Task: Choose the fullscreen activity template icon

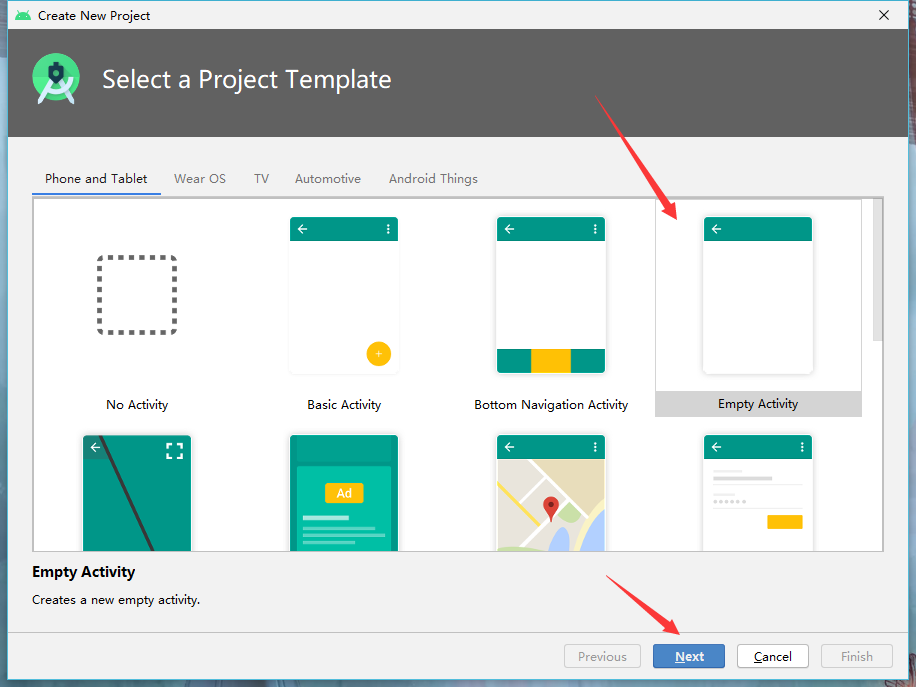Action: (x=137, y=492)
